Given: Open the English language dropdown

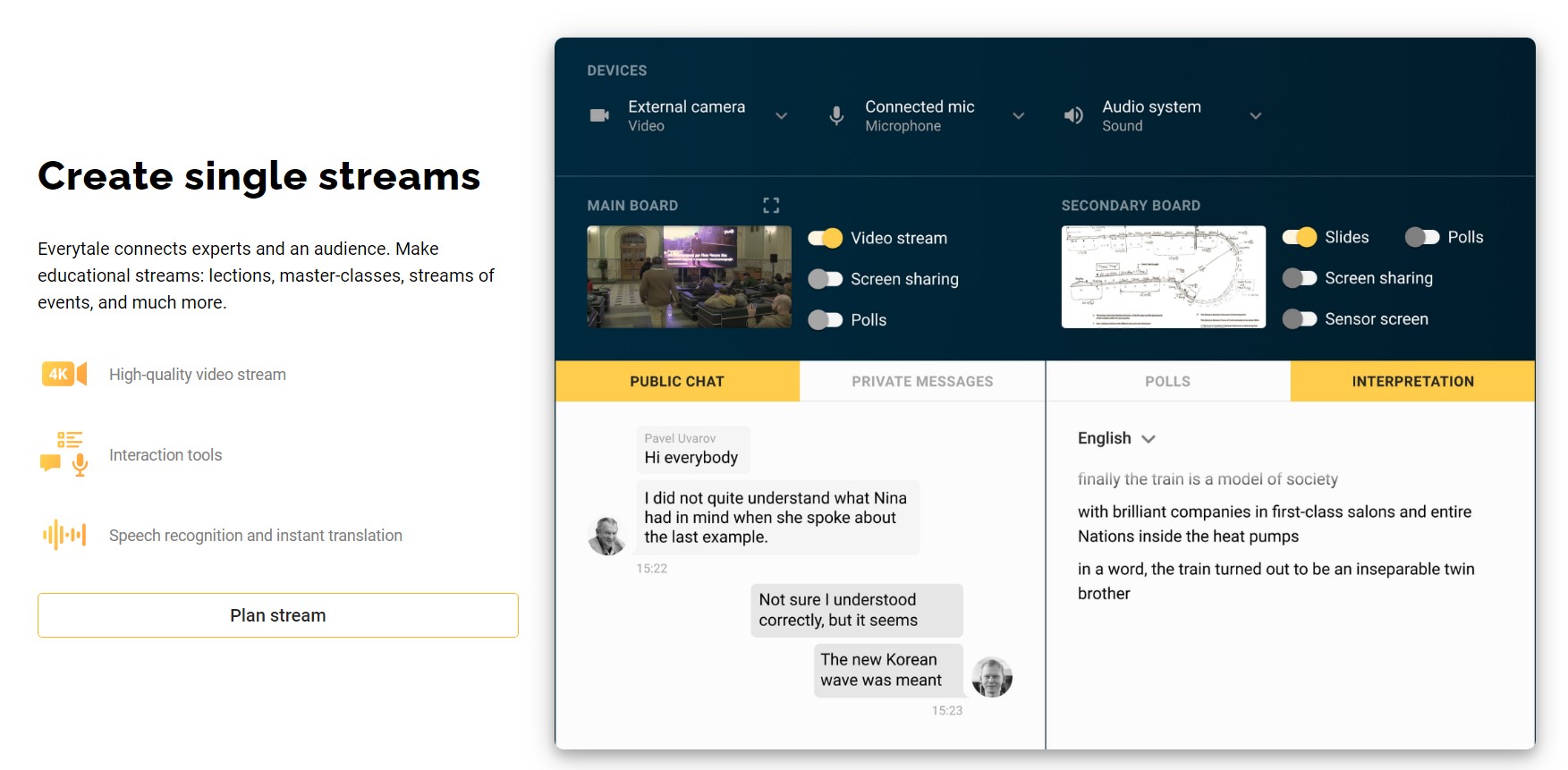Looking at the screenshot, I should pyautogui.click(x=1116, y=438).
